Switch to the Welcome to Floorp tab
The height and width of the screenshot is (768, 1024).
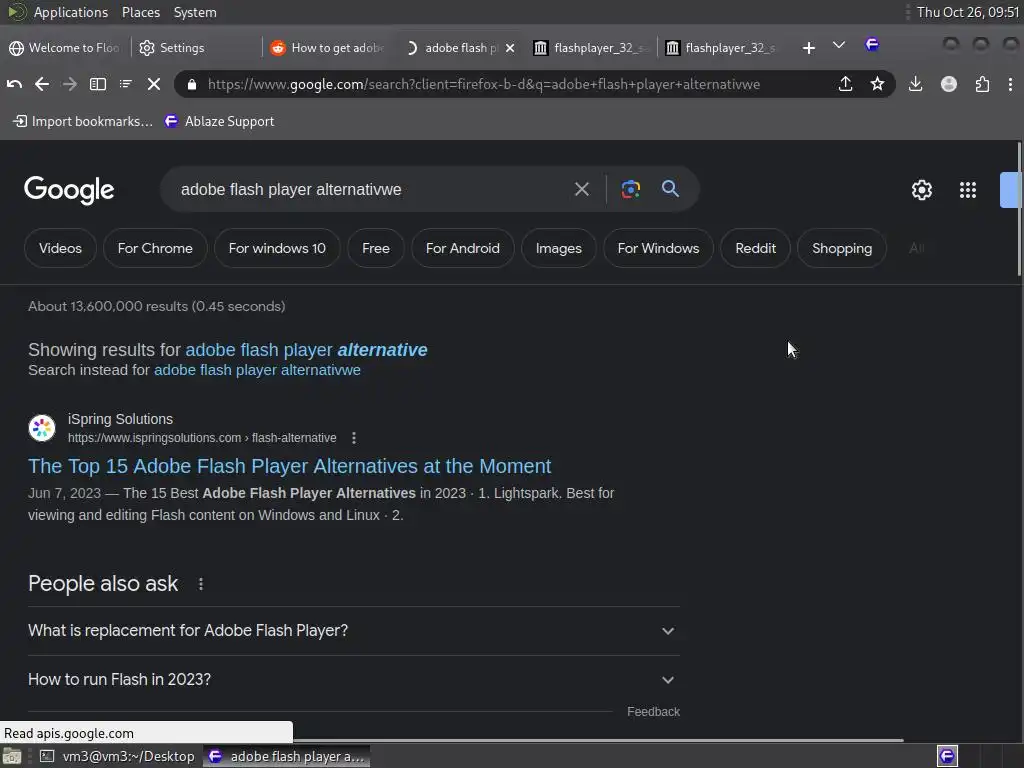click(64, 48)
